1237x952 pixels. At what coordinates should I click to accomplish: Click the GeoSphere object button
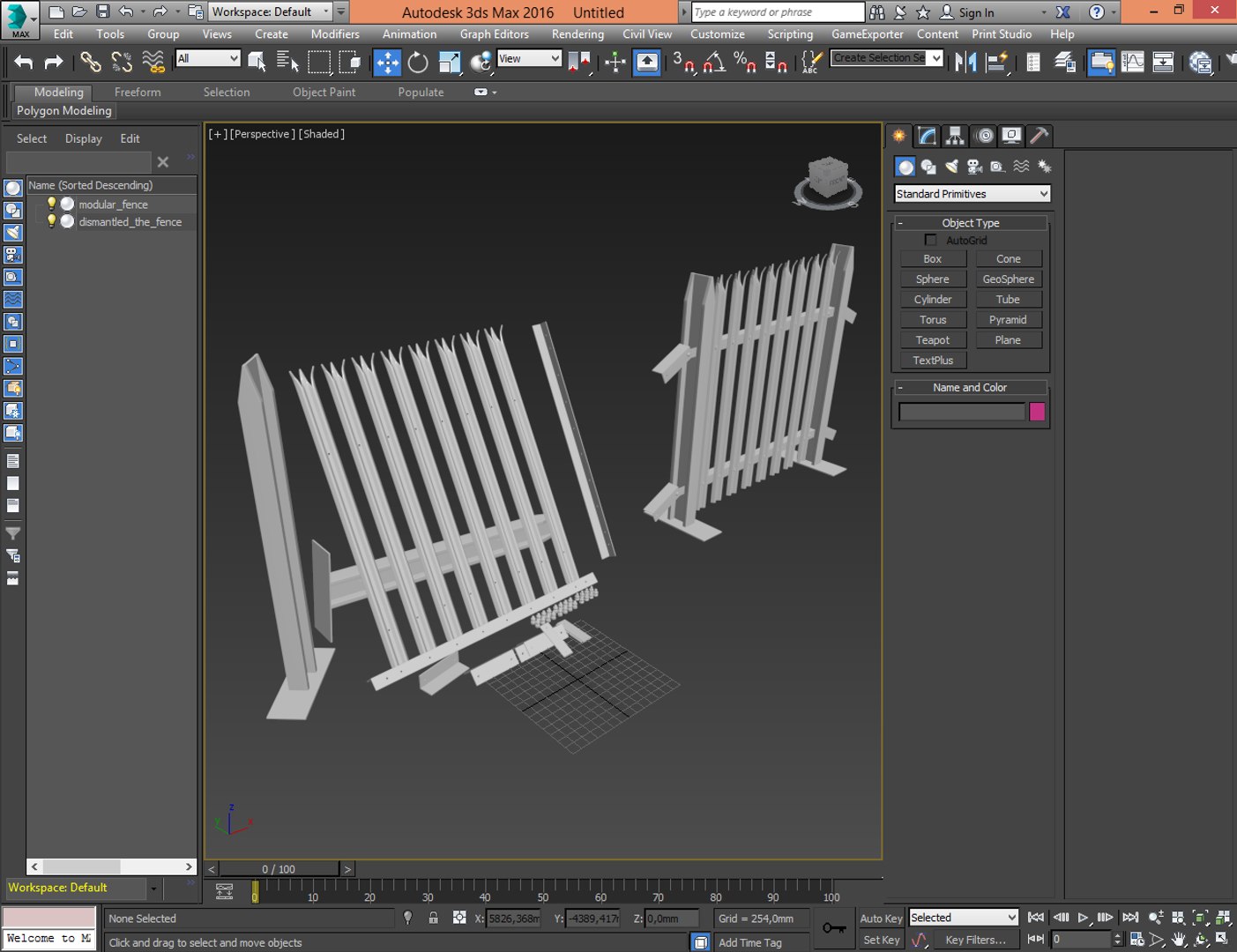[x=1009, y=279]
